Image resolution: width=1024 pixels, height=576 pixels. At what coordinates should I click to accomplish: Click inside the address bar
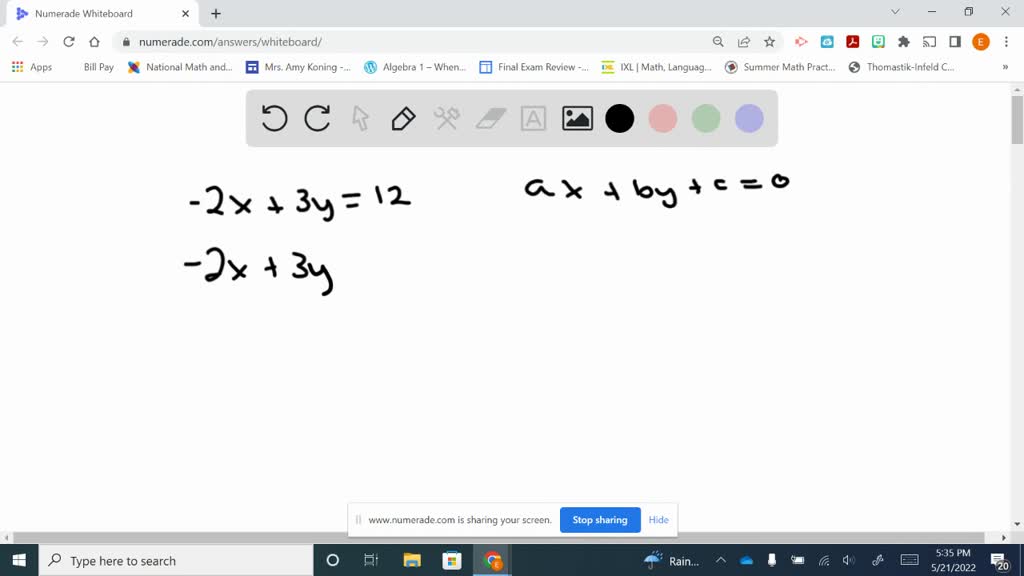[x=300, y=44]
